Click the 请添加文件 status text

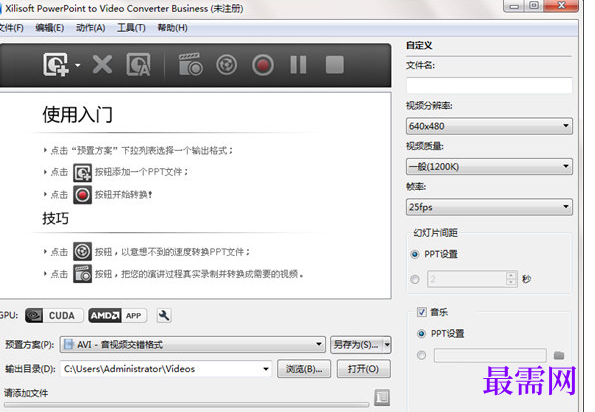26,393
